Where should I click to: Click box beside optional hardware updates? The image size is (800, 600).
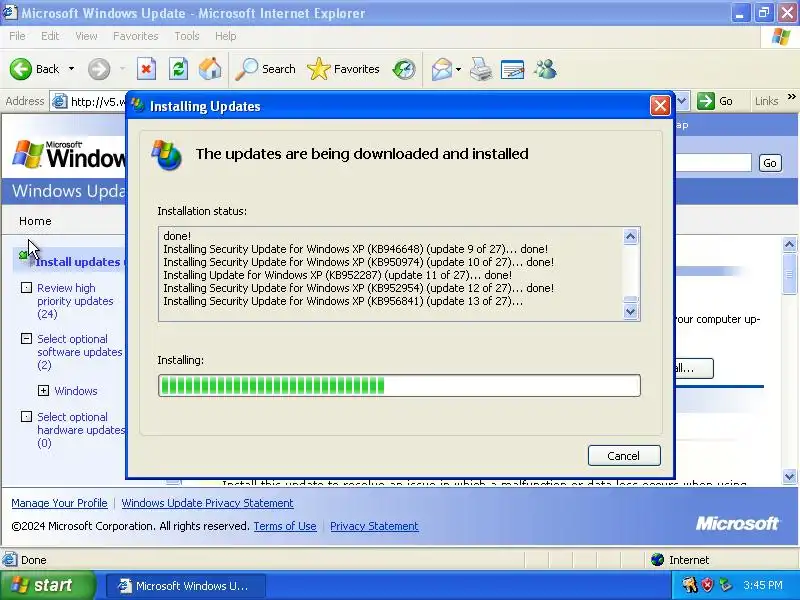point(26,417)
